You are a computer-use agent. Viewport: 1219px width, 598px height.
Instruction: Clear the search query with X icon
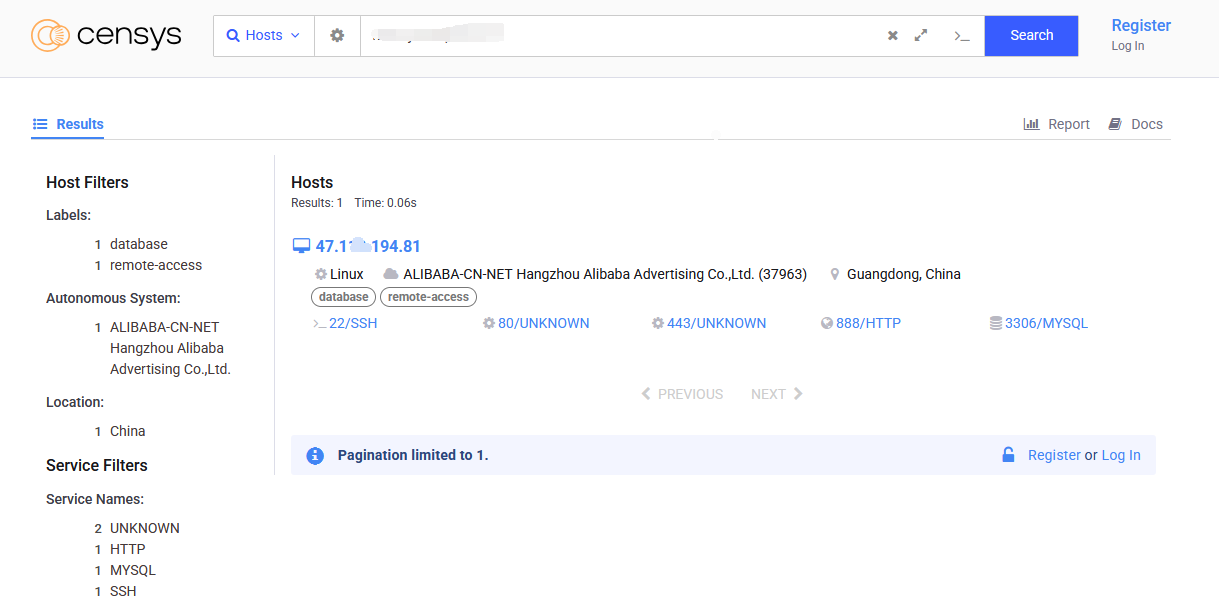[893, 35]
